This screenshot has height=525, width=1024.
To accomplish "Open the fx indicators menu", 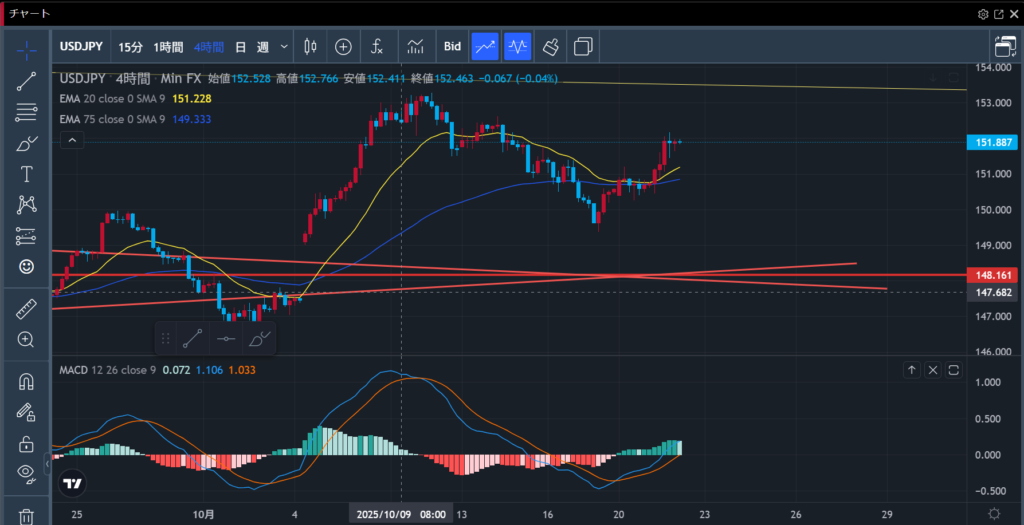I will [x=377, y=46].
